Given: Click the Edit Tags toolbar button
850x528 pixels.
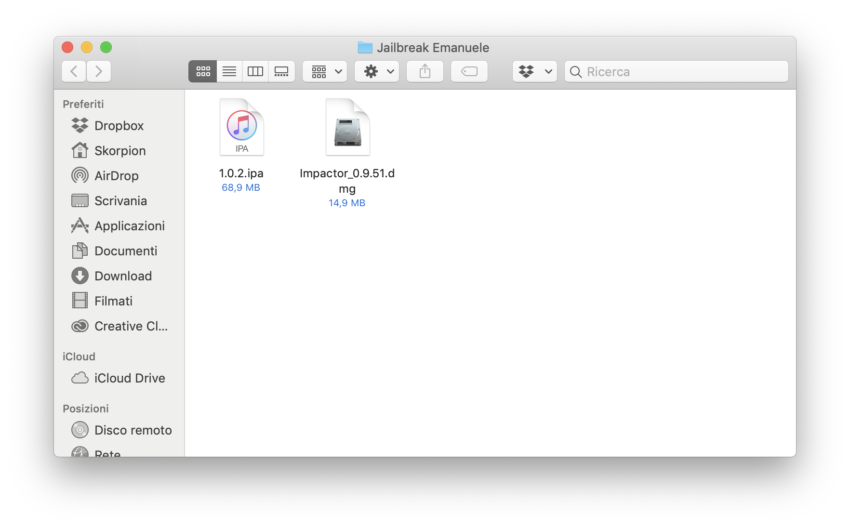Looking at the screenshot, I should [x=469, y=72].
